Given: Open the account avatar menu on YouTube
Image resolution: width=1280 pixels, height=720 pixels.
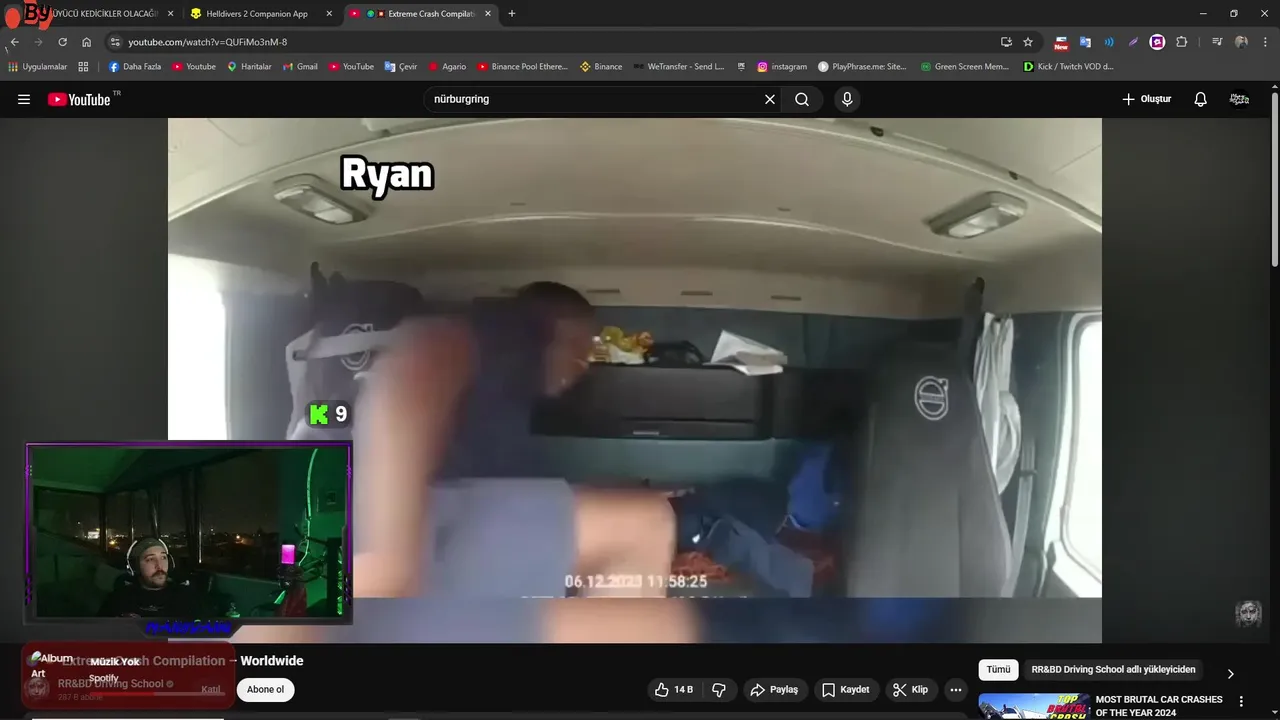Looking at the screenshot, I should [x=1239, y=99].
